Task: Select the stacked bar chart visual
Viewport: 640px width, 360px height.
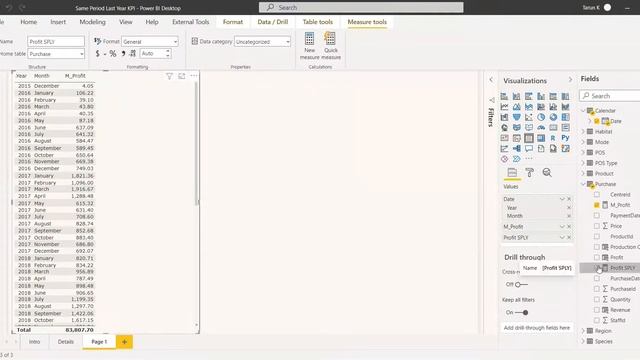Action: [504, 96]
